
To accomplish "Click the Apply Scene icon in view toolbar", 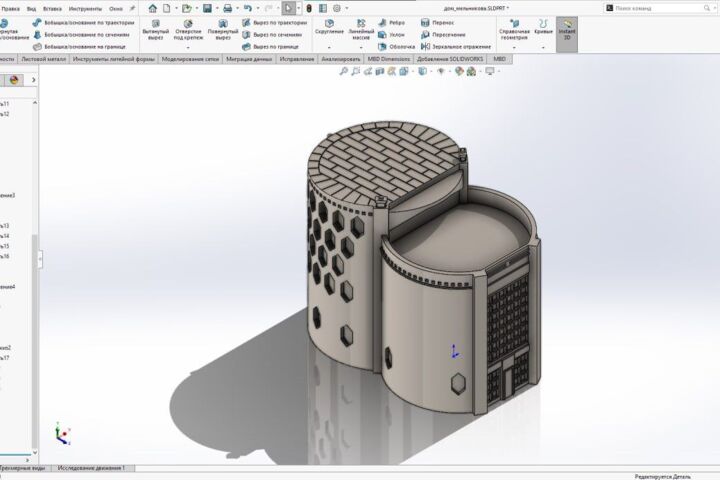I will [x=471, y=71].
